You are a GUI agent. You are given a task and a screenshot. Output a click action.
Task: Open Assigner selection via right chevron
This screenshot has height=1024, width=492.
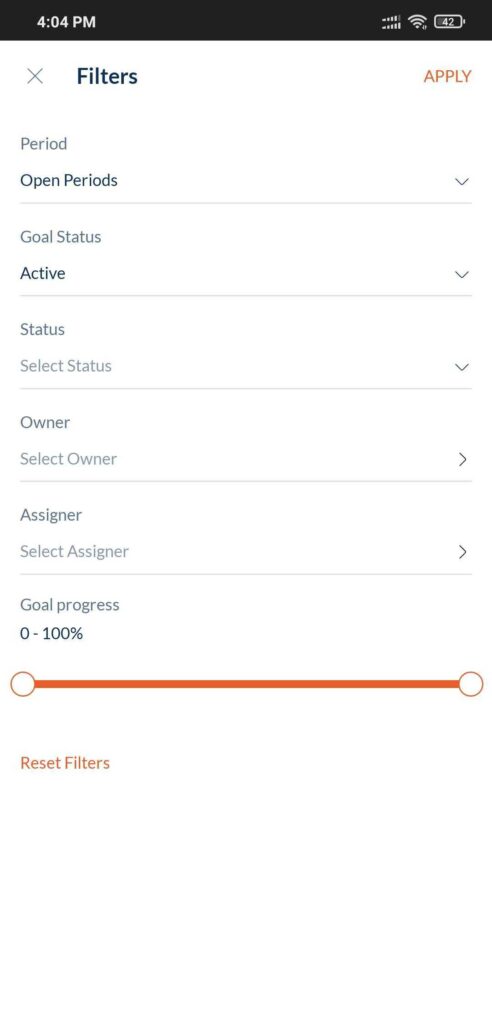point(463,552)
